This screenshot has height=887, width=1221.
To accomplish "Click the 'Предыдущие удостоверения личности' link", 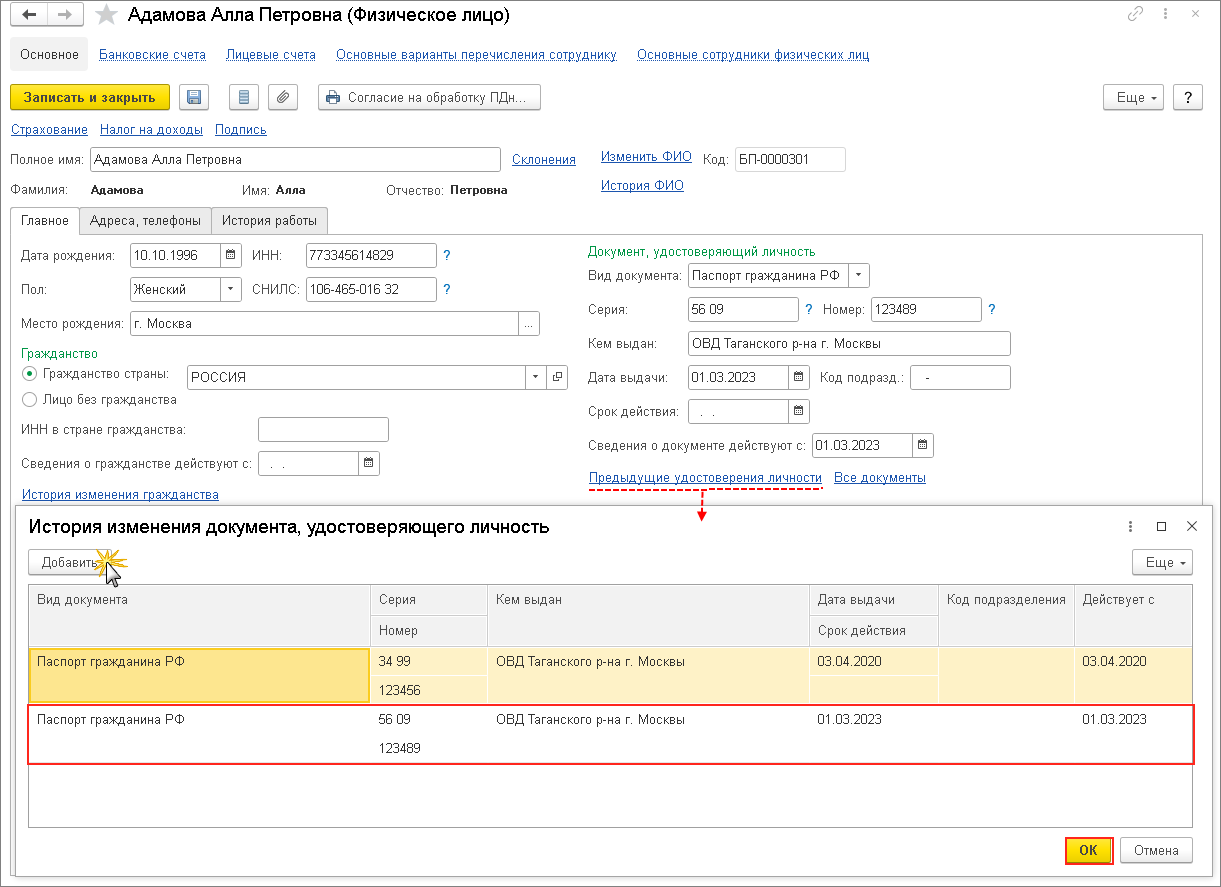I will [705, 478].
